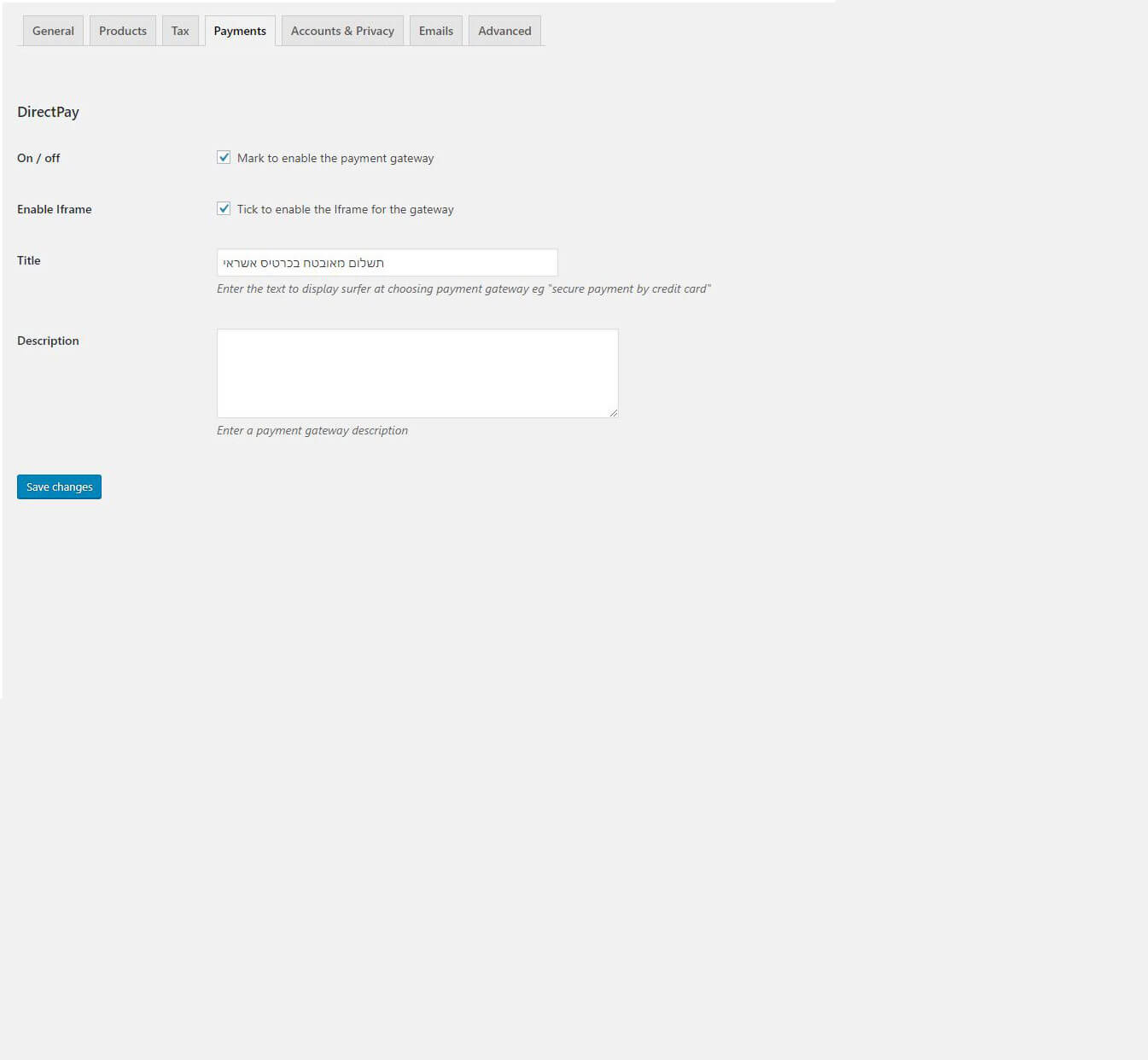Click into the Title input field
Viewport: 1148px width, 1060px height.
[388, 263]
